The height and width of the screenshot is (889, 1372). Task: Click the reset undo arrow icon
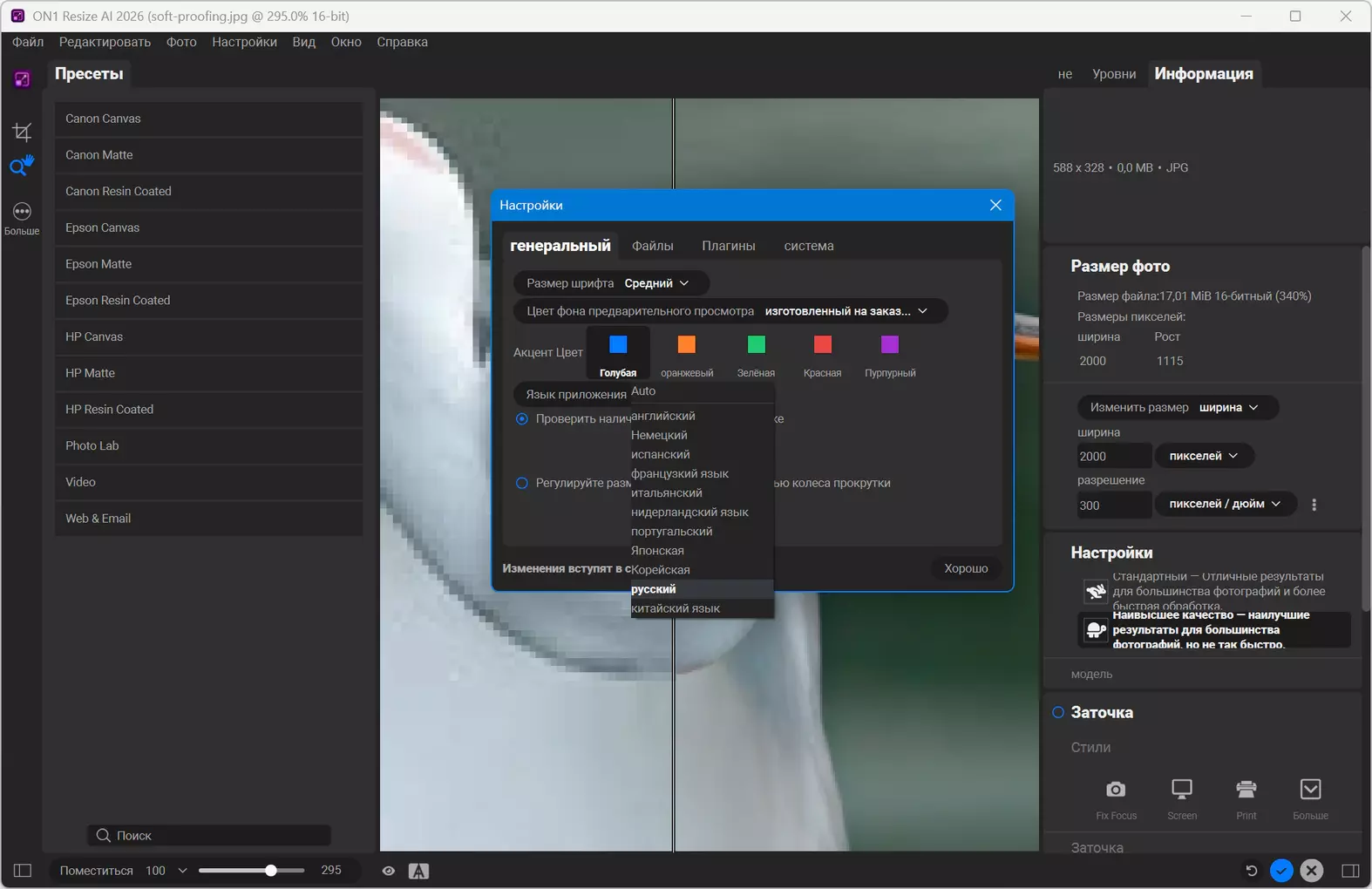[1251, 870]
